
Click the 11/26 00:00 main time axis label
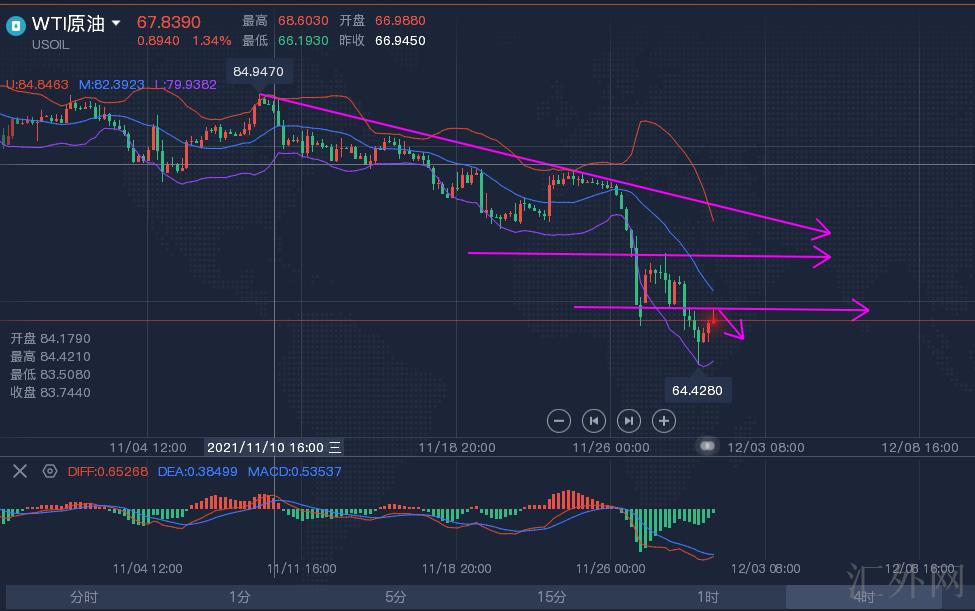click(611, 448)
